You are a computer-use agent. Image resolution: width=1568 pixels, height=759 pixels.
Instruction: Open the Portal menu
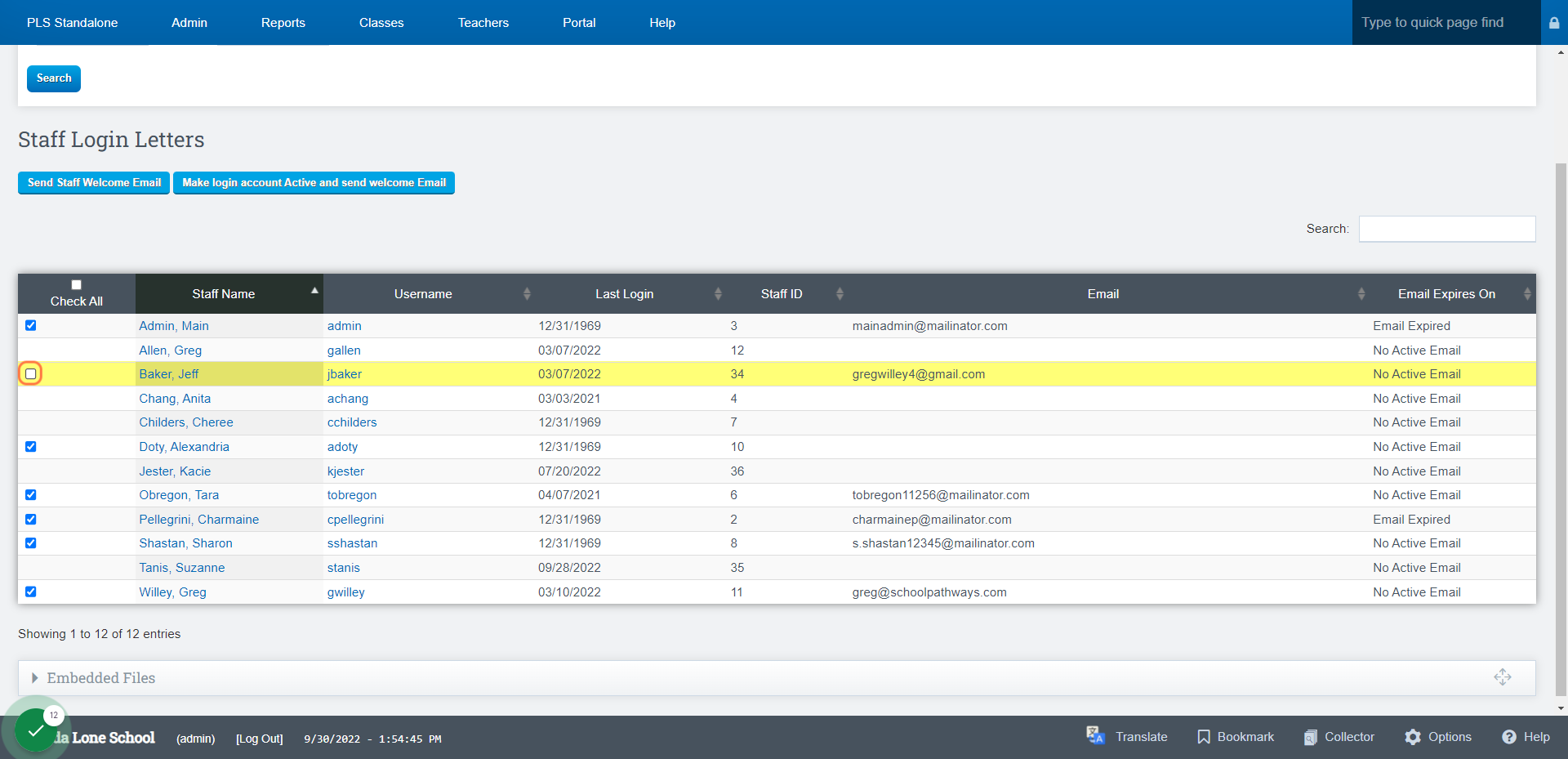pyautogui.click(x=579, y=23)
